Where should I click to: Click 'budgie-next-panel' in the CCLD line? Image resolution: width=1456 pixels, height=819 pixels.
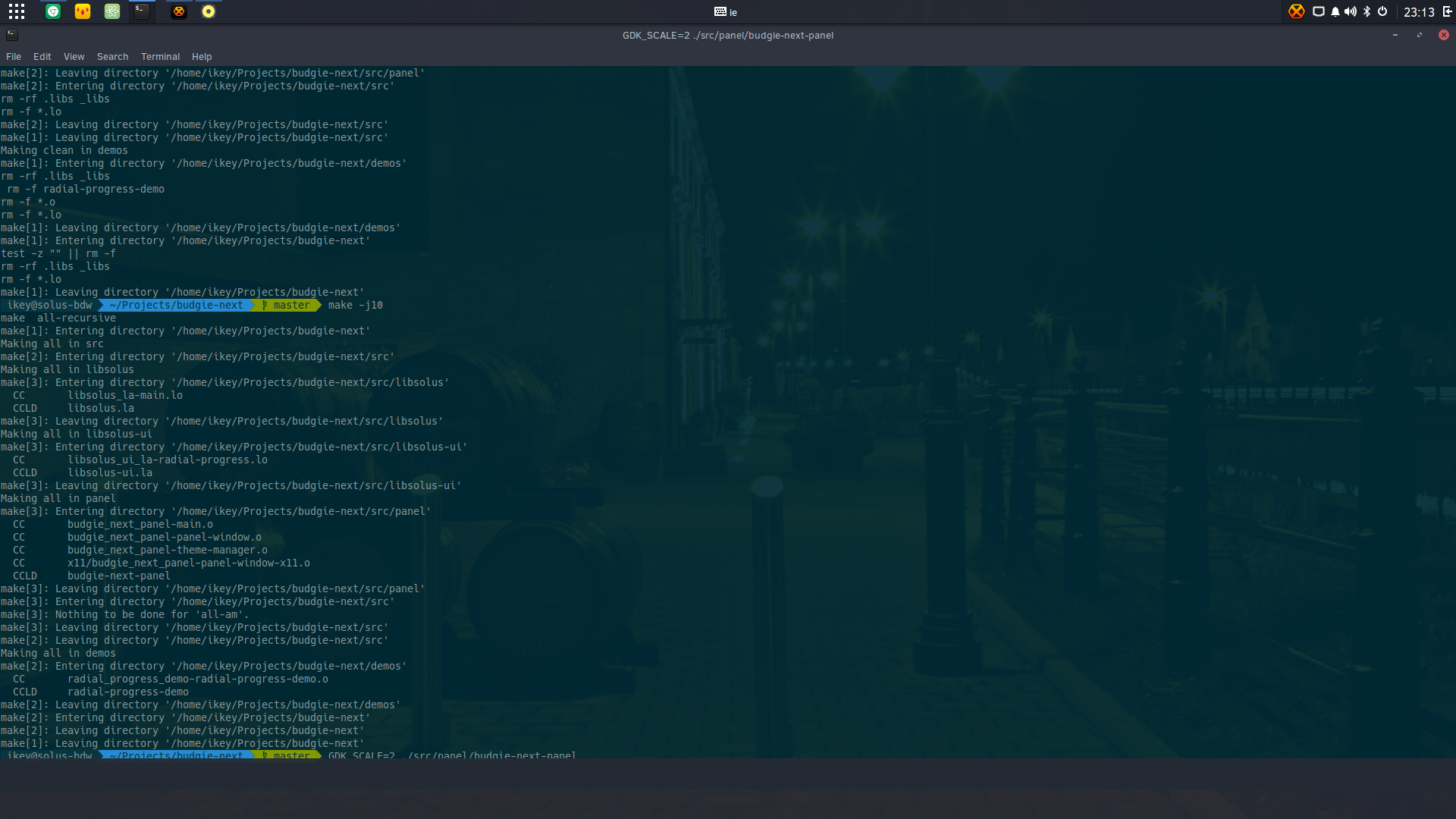tap(119, 576)
